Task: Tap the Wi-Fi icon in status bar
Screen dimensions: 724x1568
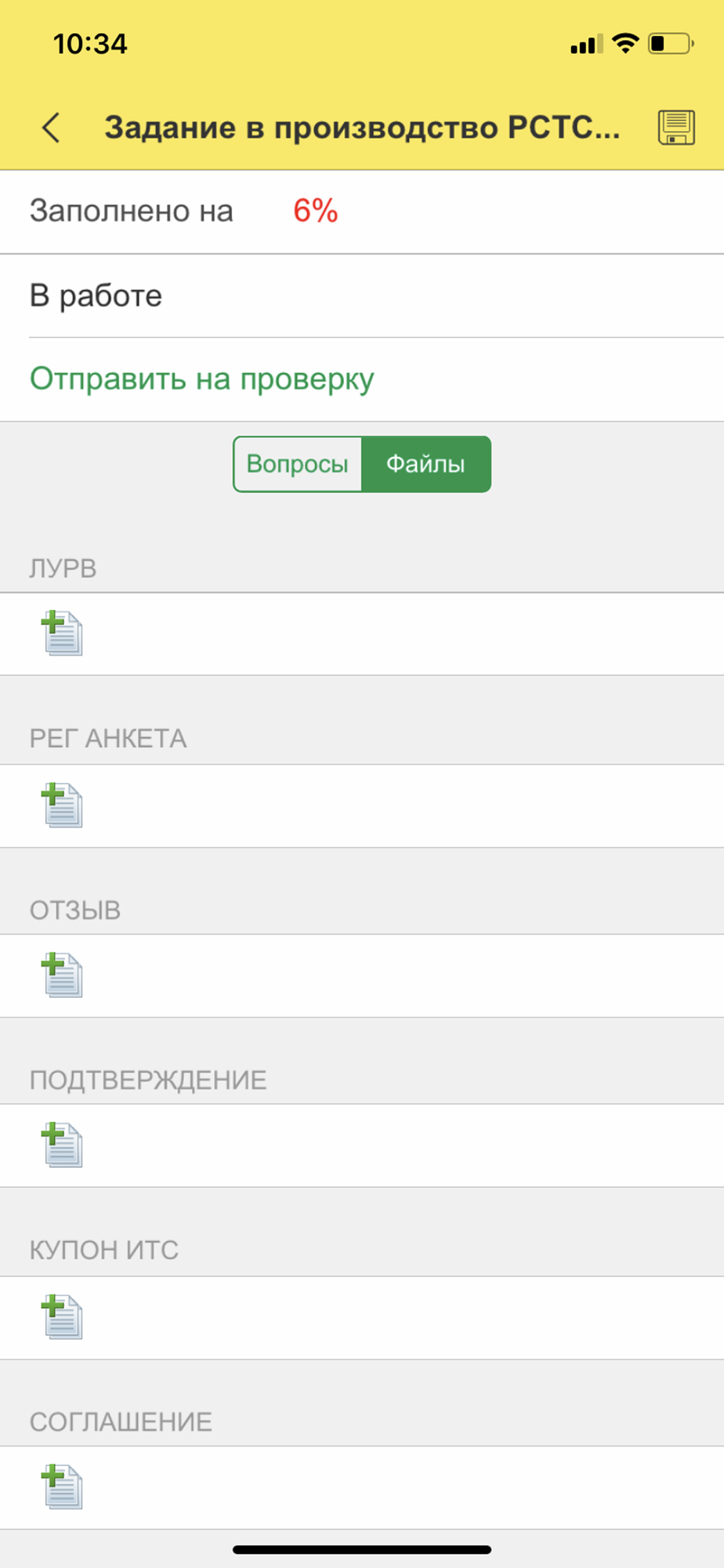Action: (625, 43)
